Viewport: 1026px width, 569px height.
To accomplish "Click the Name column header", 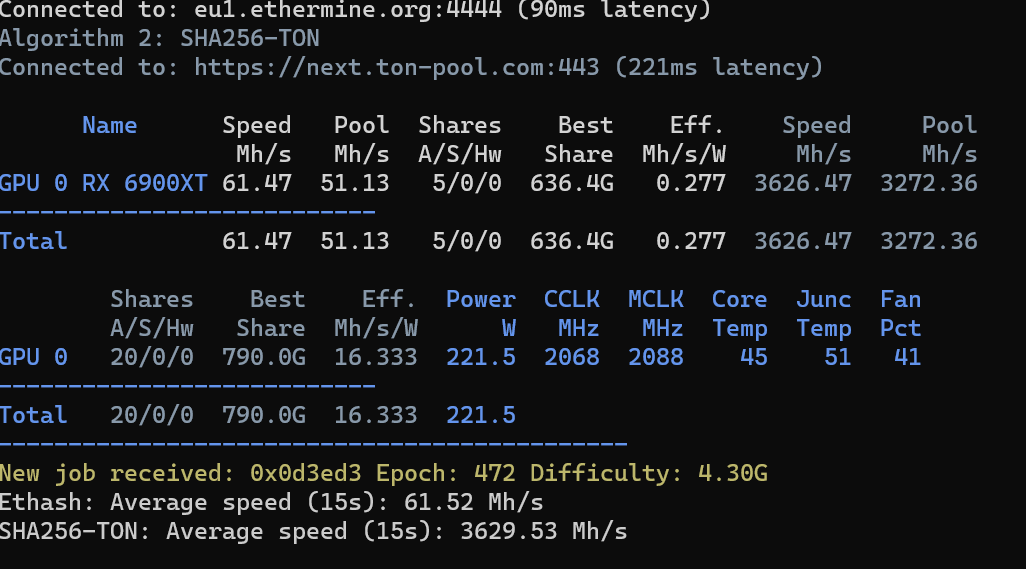I will click(109, 126).
